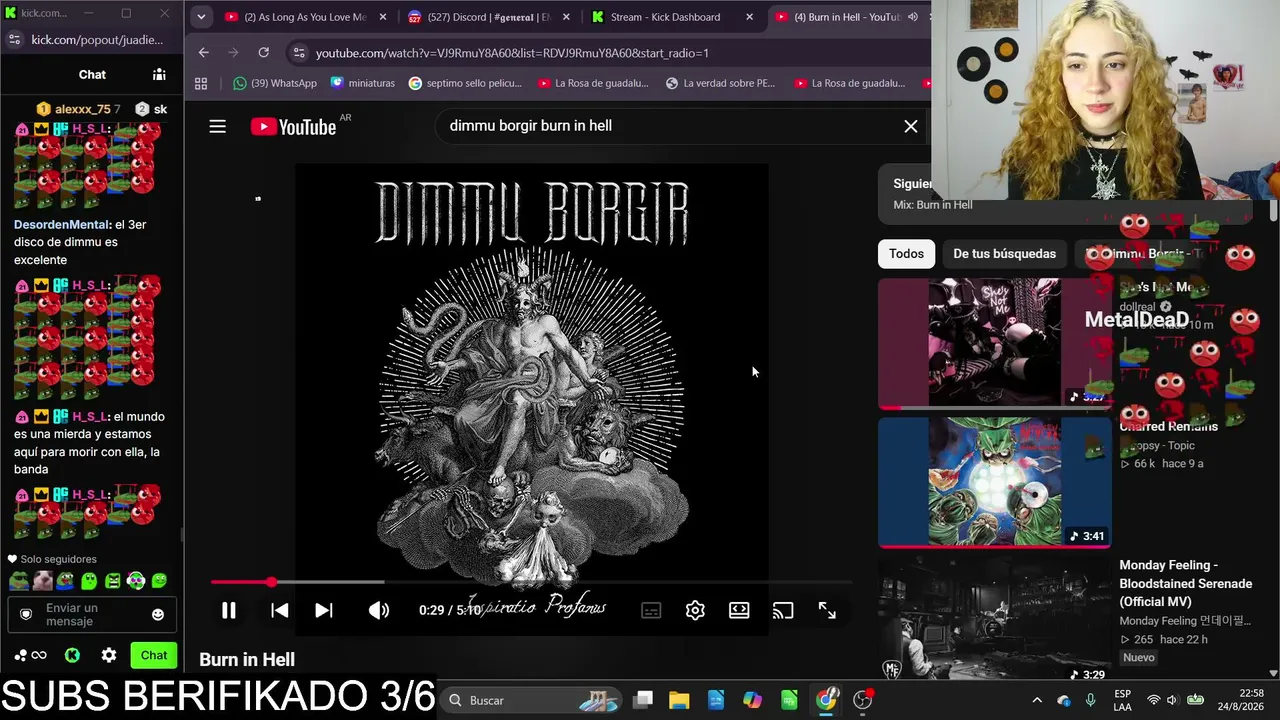Send message with the green Chat button
The width and height of the screenshot is (1280, 720).
point(154,655)
